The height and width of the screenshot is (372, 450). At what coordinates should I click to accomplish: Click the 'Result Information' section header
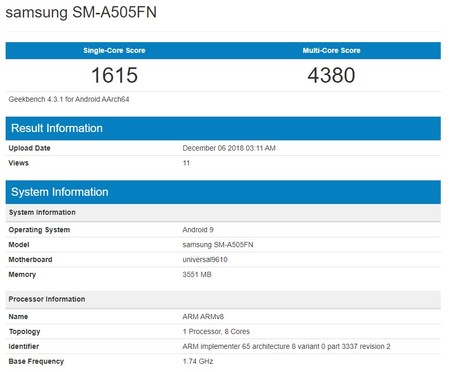coord(223,128)
